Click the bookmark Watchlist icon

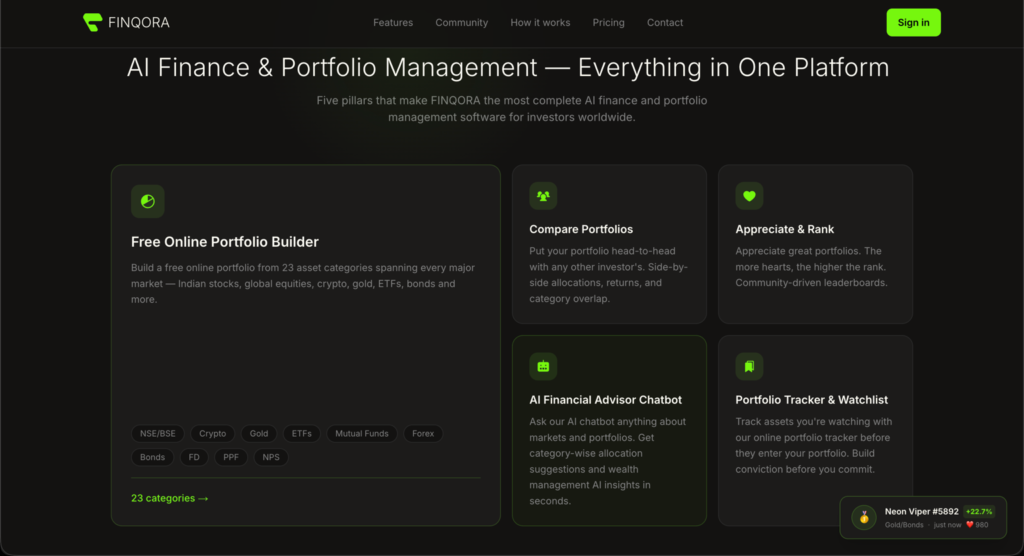[x=749, y=367]
